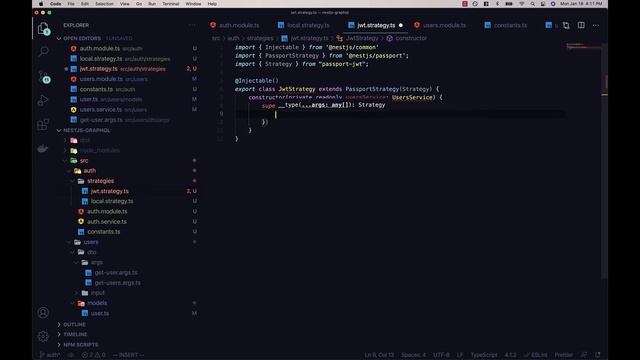Screen dimensions: 640x360
Task: Open the Go menu in the menu bar
Action: coord(139,4)
